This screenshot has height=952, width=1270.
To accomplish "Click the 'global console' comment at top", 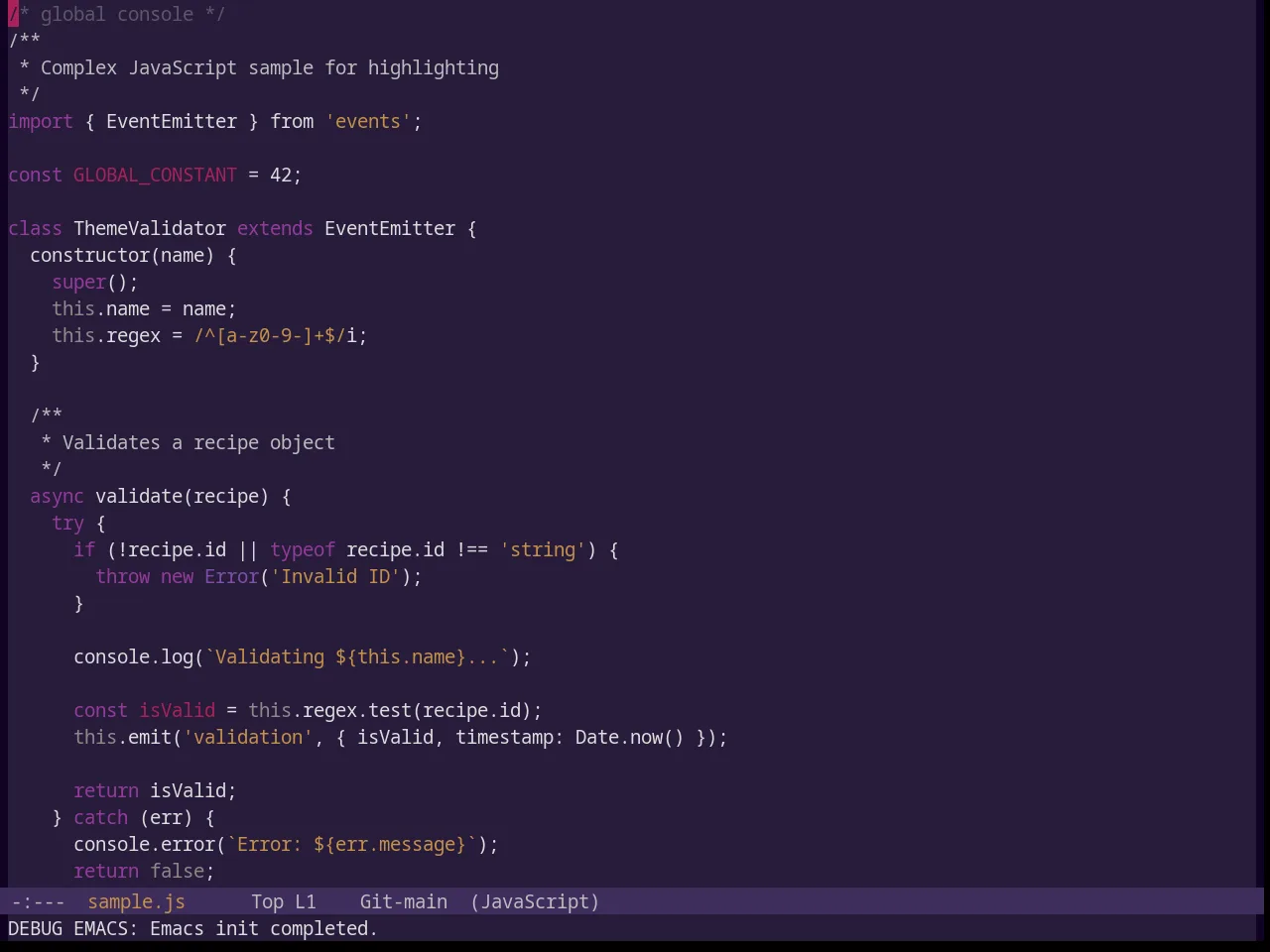I will click(117, 15).
